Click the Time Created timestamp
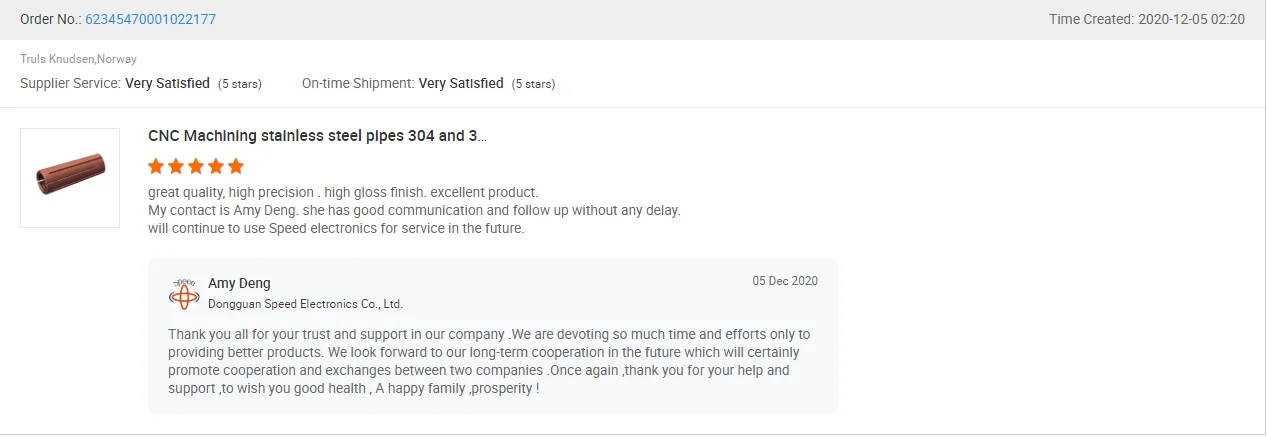 1146,19
